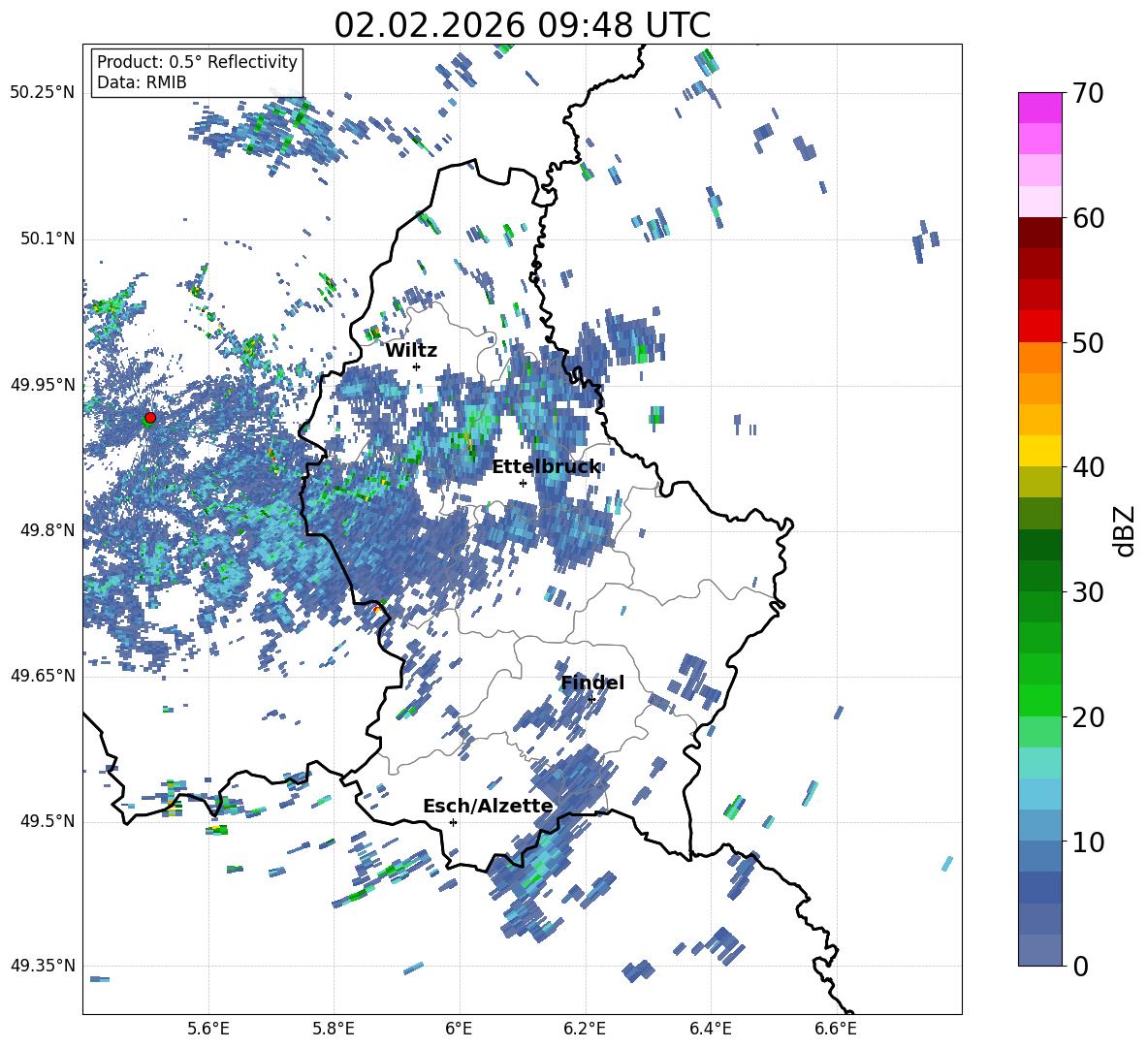Click the Product: 0.5° Reflectivity label
This screenshot has height=1048, width=1148.
tap(197, 61)
